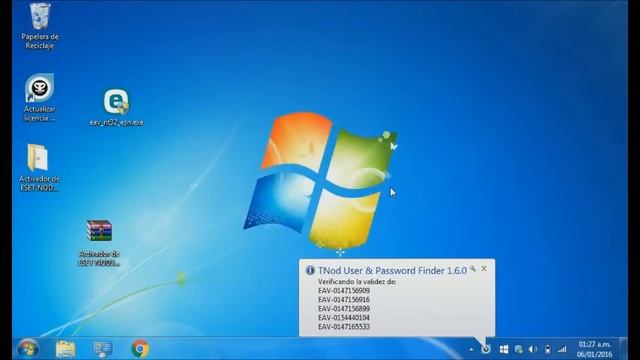This screenshot has width=640, height=360.
Task: Show hidden tray icons arrow
Action: [471, 349]
